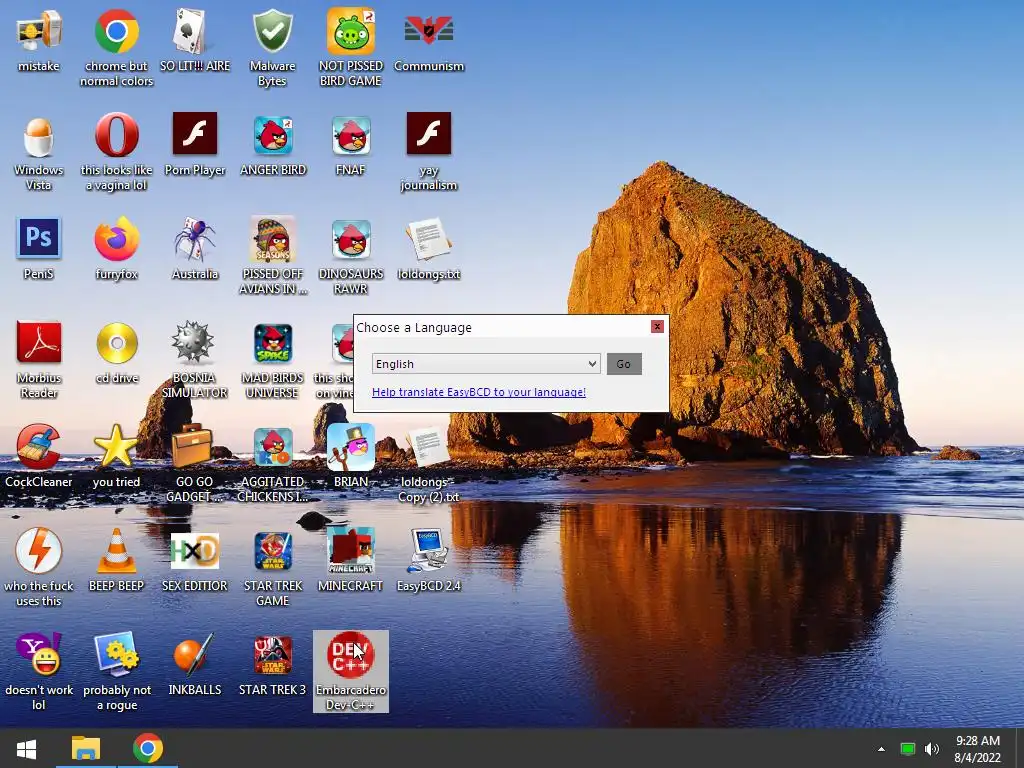The image size is (1024, 768).
Task: Click the Go button
Action: click(624, 364)
